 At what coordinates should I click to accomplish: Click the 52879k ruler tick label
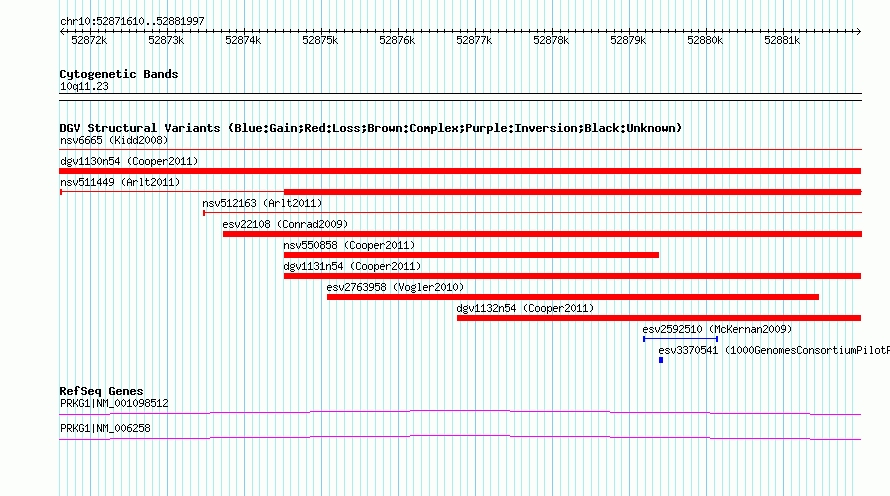[628, 40]
